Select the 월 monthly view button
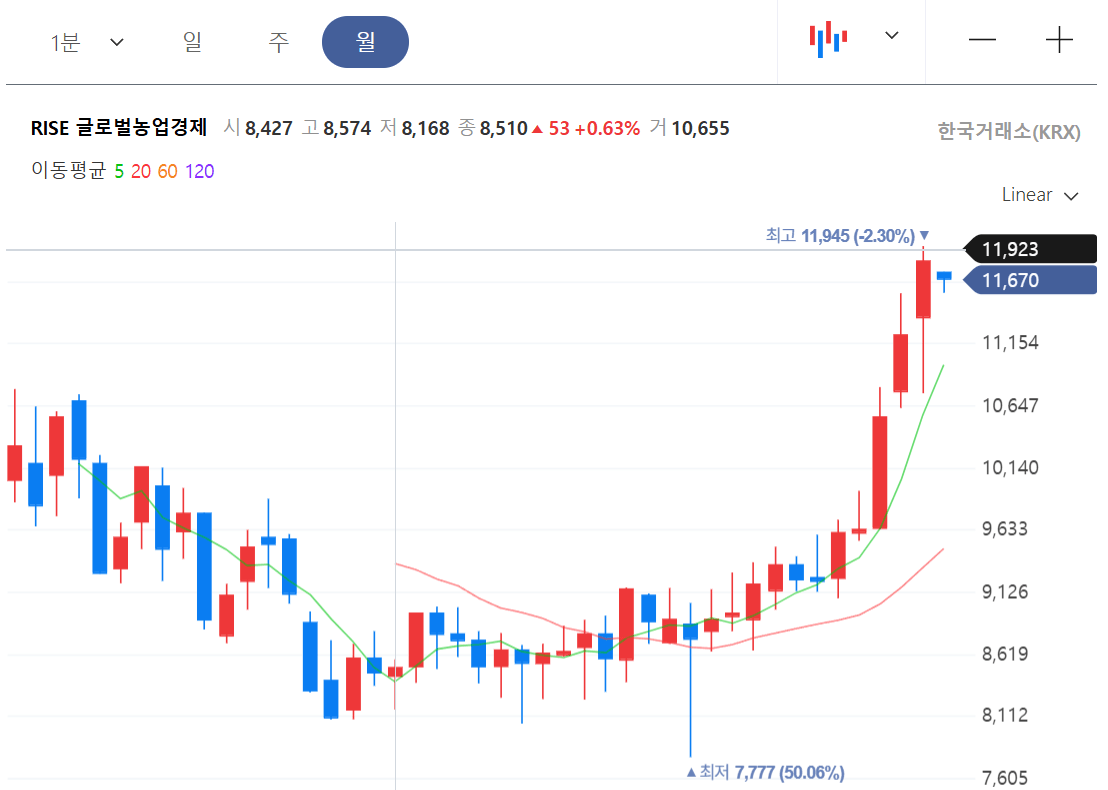This screenshot has width=1108, height=790. 365,42
